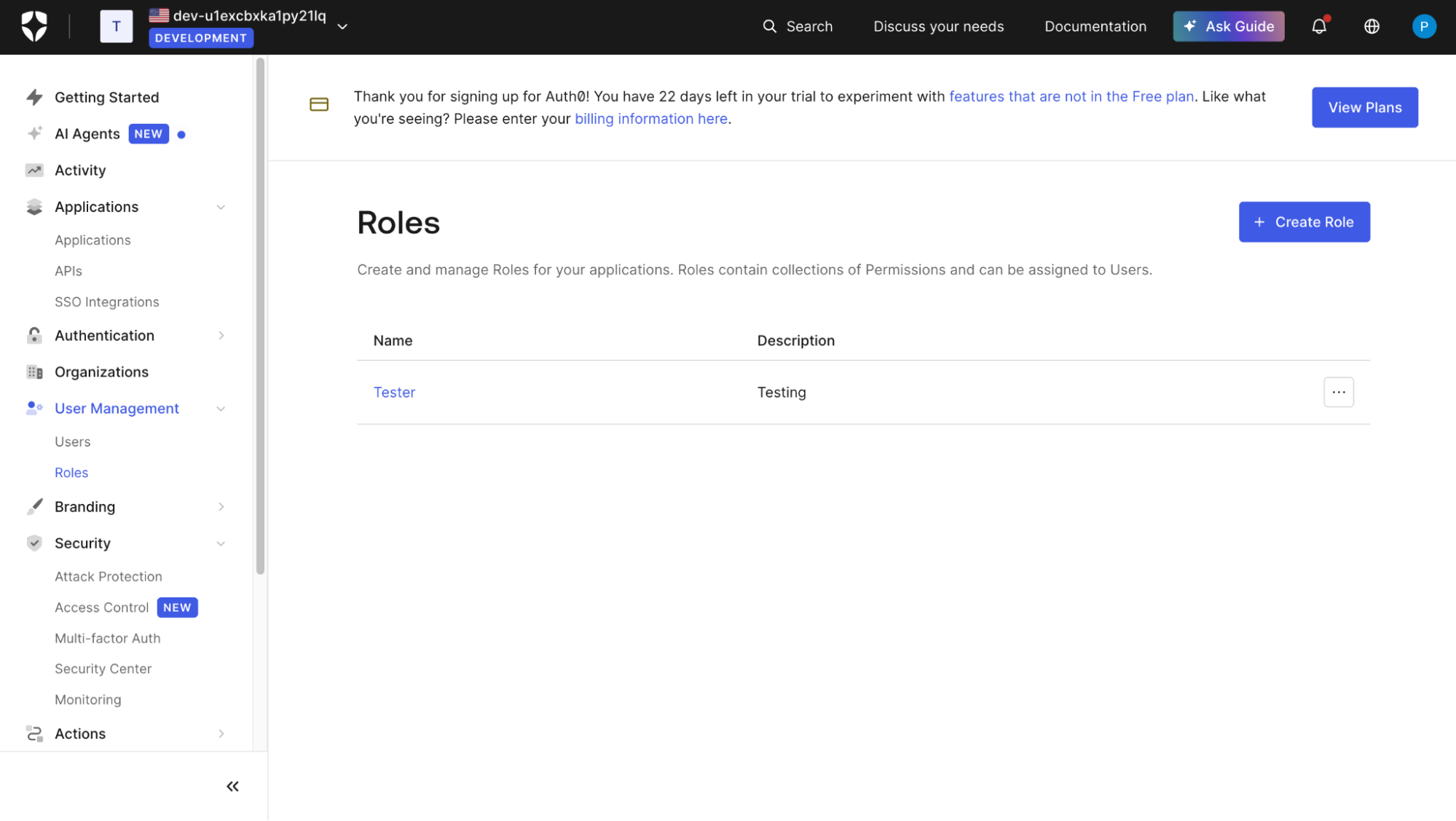Open the Tester role link
1456x821 pixels.
click(394, 393)
